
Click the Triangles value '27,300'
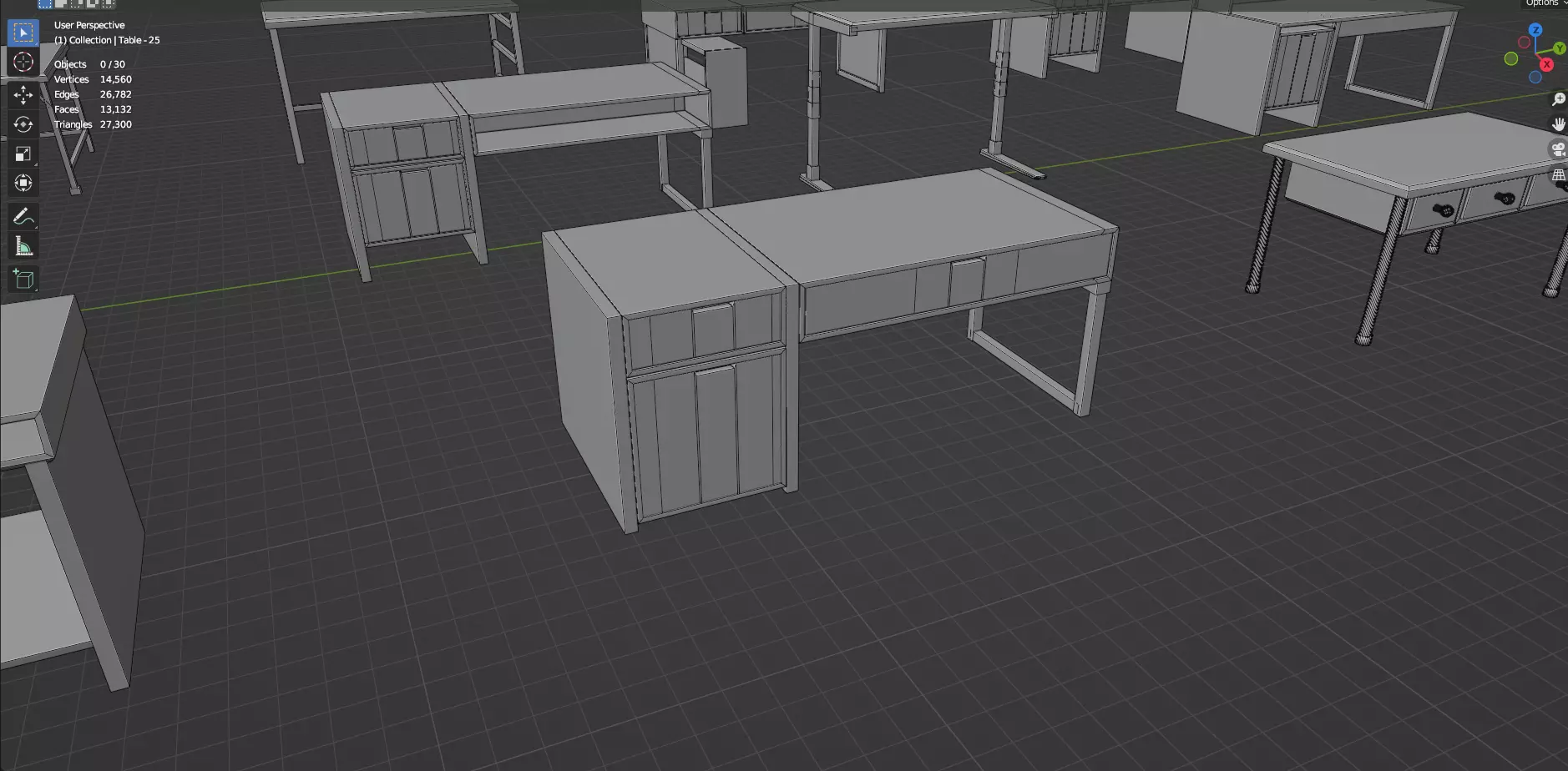tap(116, 124)
